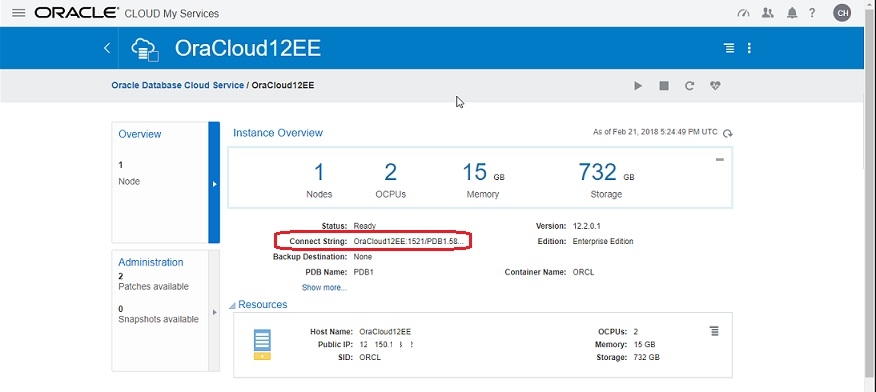Viewport: 876px width, 392px height.
Task: Click the Status value Ready
Action: (365, 226)
